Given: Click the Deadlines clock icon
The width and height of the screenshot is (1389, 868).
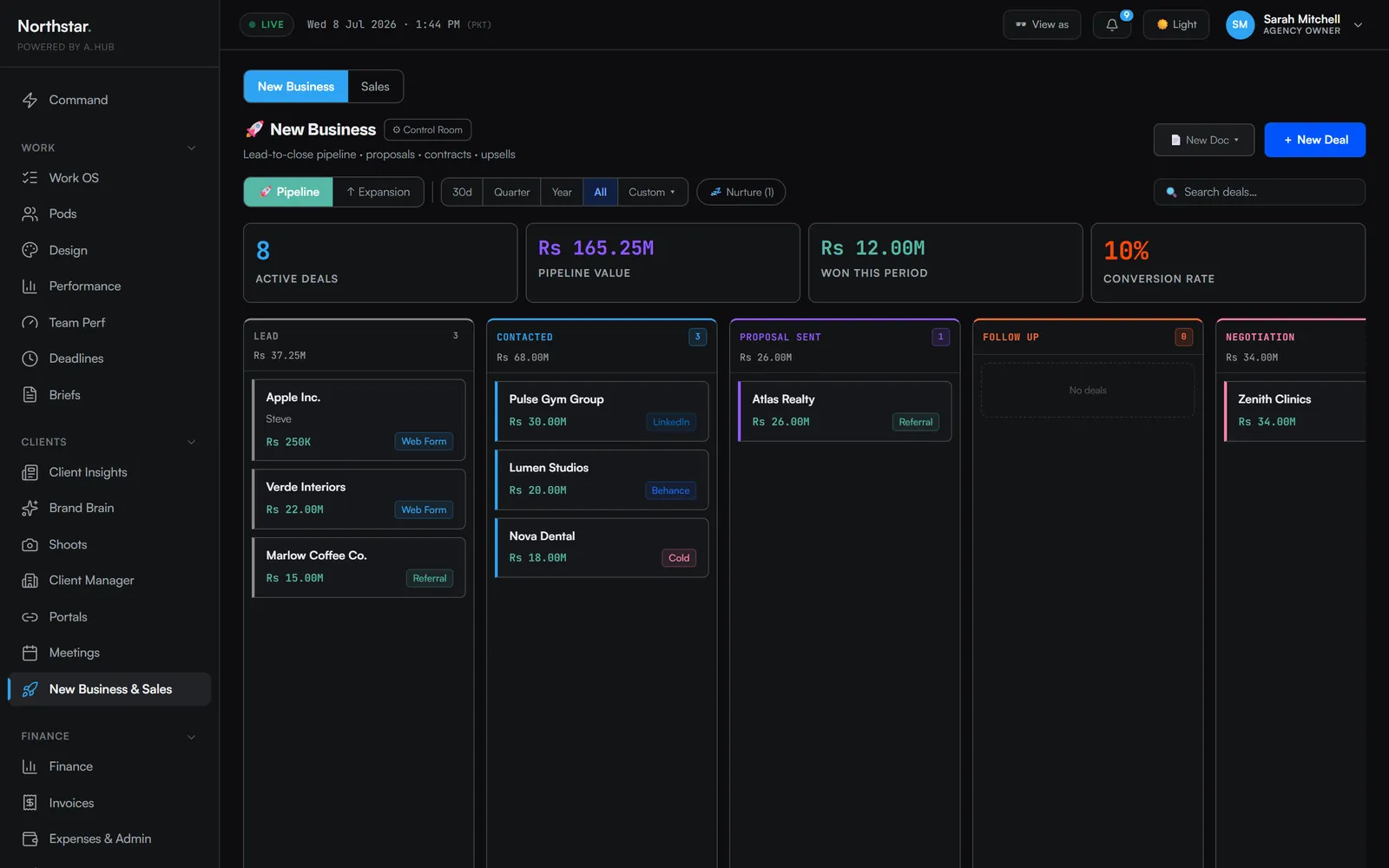Looking at the screenshot, I should tap(30, 358).
